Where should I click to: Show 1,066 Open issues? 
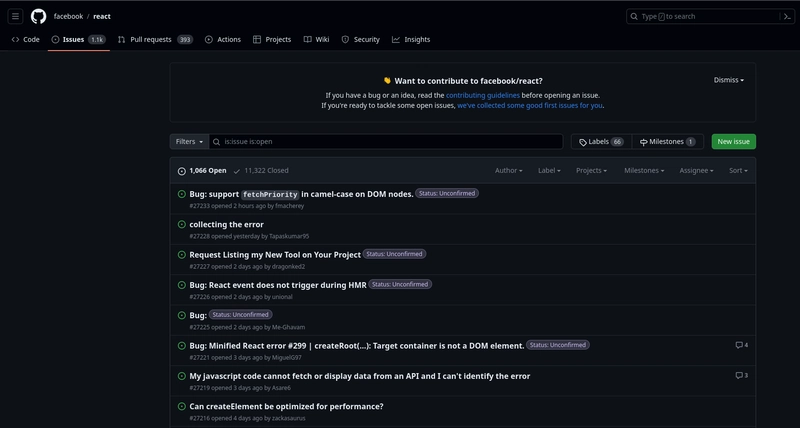tap(202, 171)
